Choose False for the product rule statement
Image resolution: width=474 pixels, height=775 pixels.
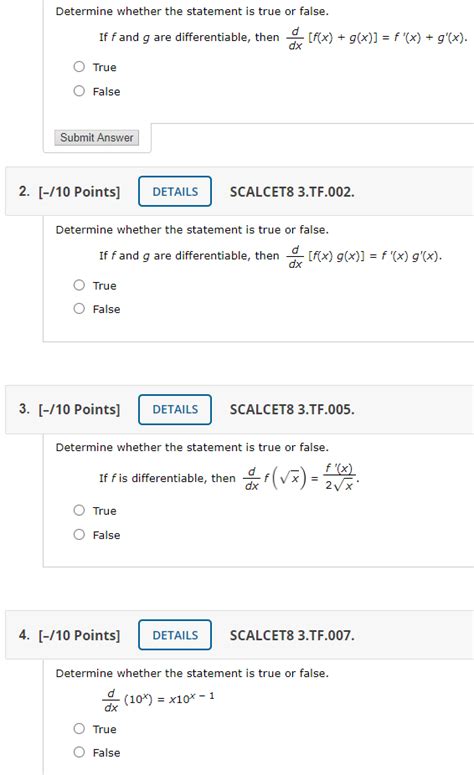[79, 309]
